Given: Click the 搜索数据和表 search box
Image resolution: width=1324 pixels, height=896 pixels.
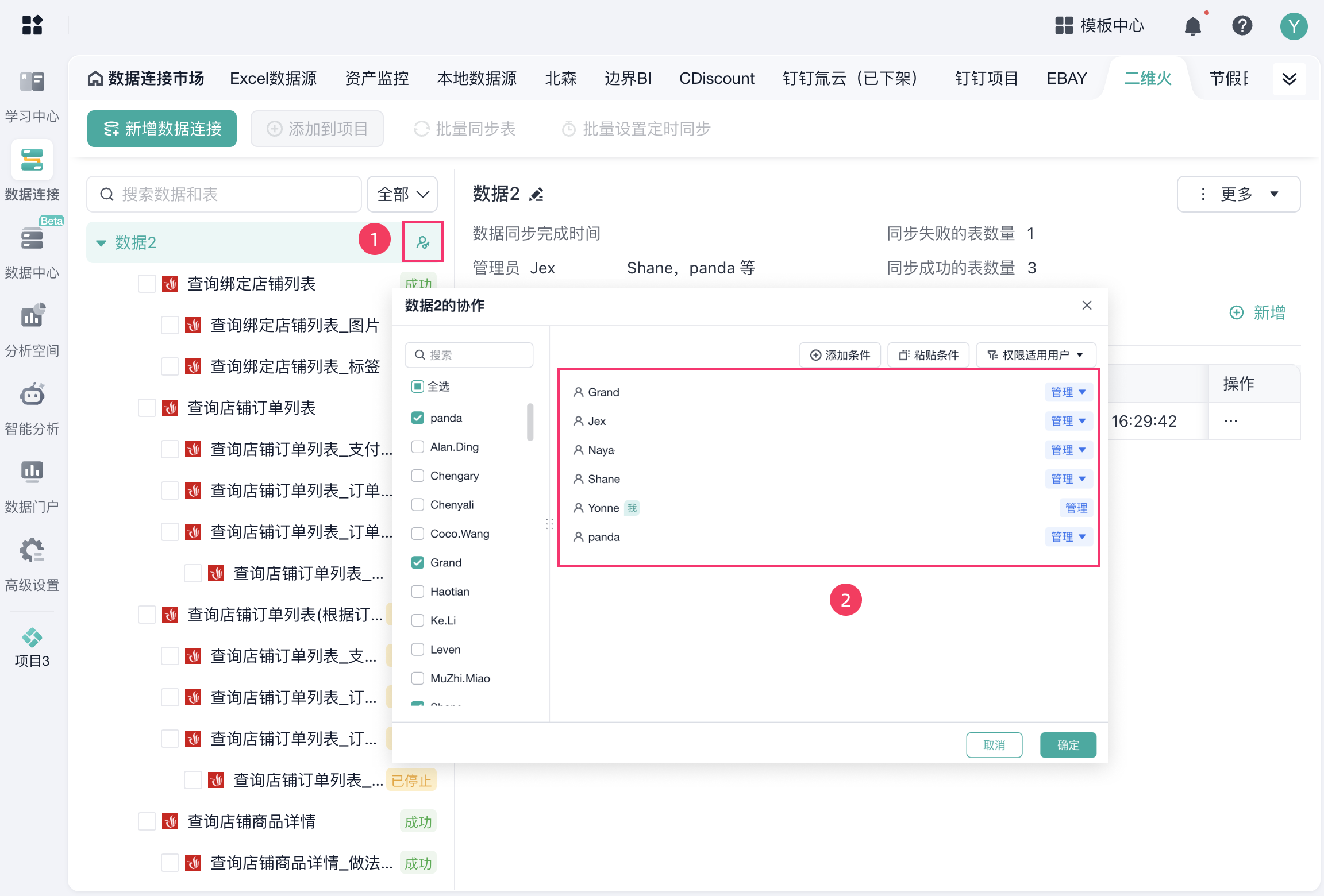Looking at the screenshot, I should tap(224, 194).
